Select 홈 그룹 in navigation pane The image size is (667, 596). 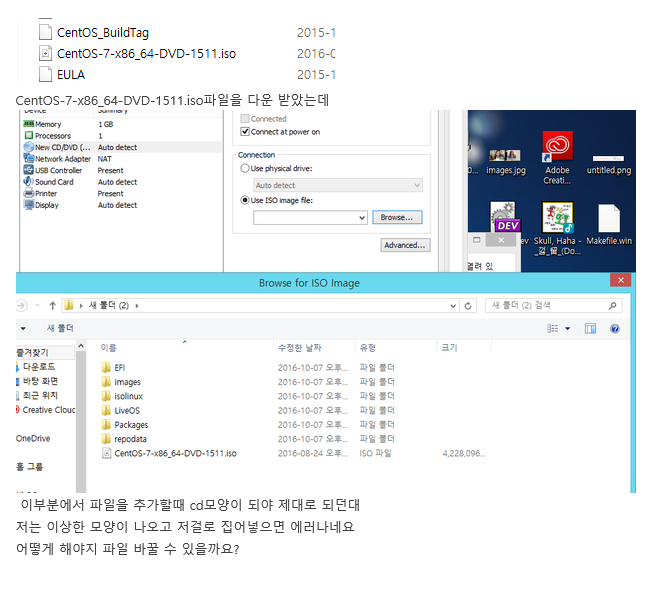(x=29, y=467)
